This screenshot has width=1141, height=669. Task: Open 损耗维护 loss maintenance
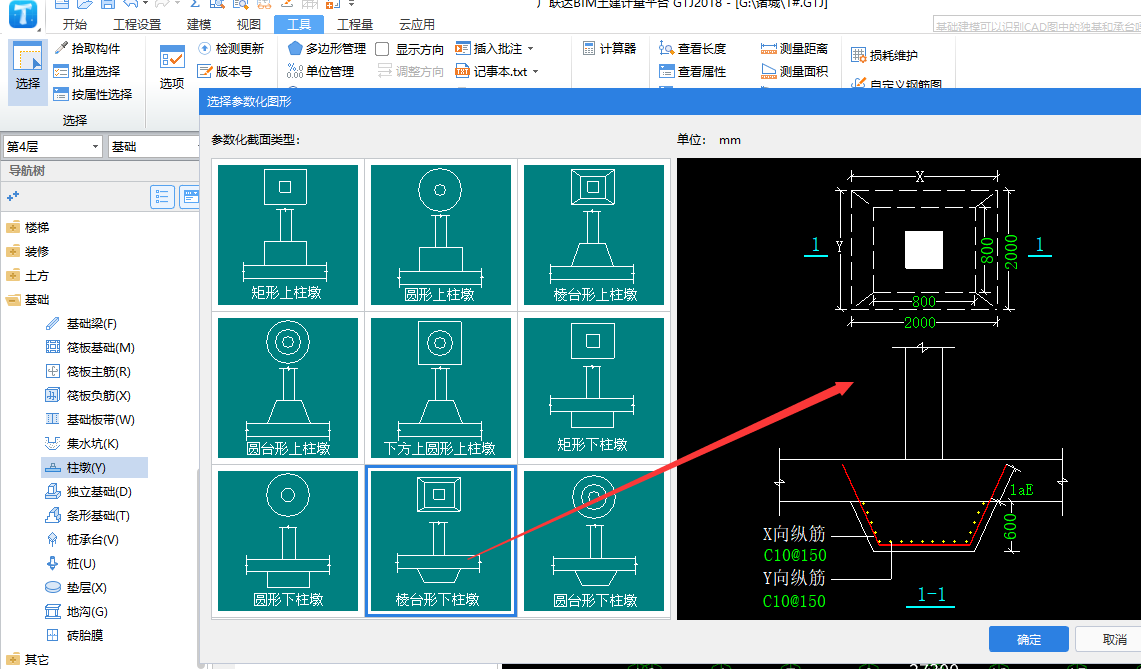click(x=884, y=55)
